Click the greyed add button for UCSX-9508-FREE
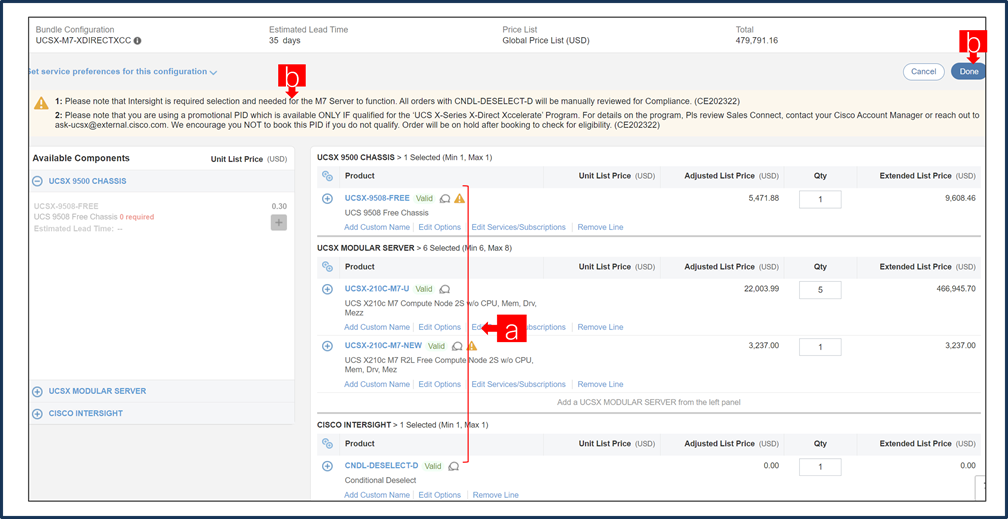This screenshot has height=519, width=1008. 278,223
